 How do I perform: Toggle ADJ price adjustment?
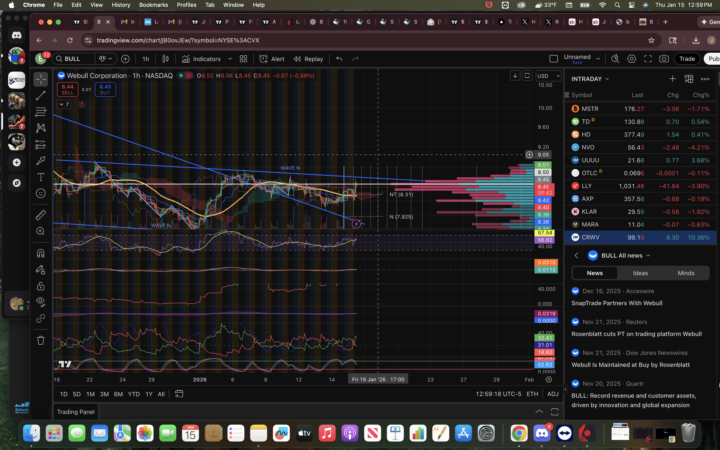553,394
